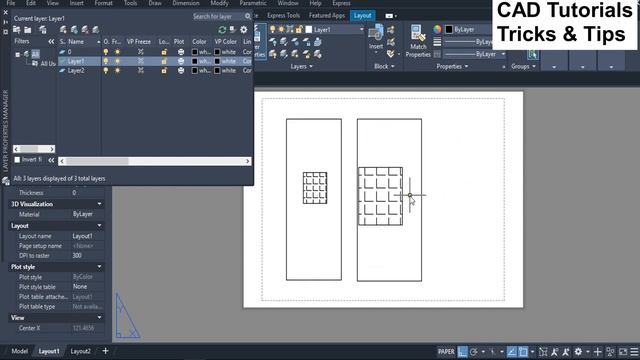The image size is (640, 360).
Task: Click the Insert block icon
Action: (x=376, y=33)
